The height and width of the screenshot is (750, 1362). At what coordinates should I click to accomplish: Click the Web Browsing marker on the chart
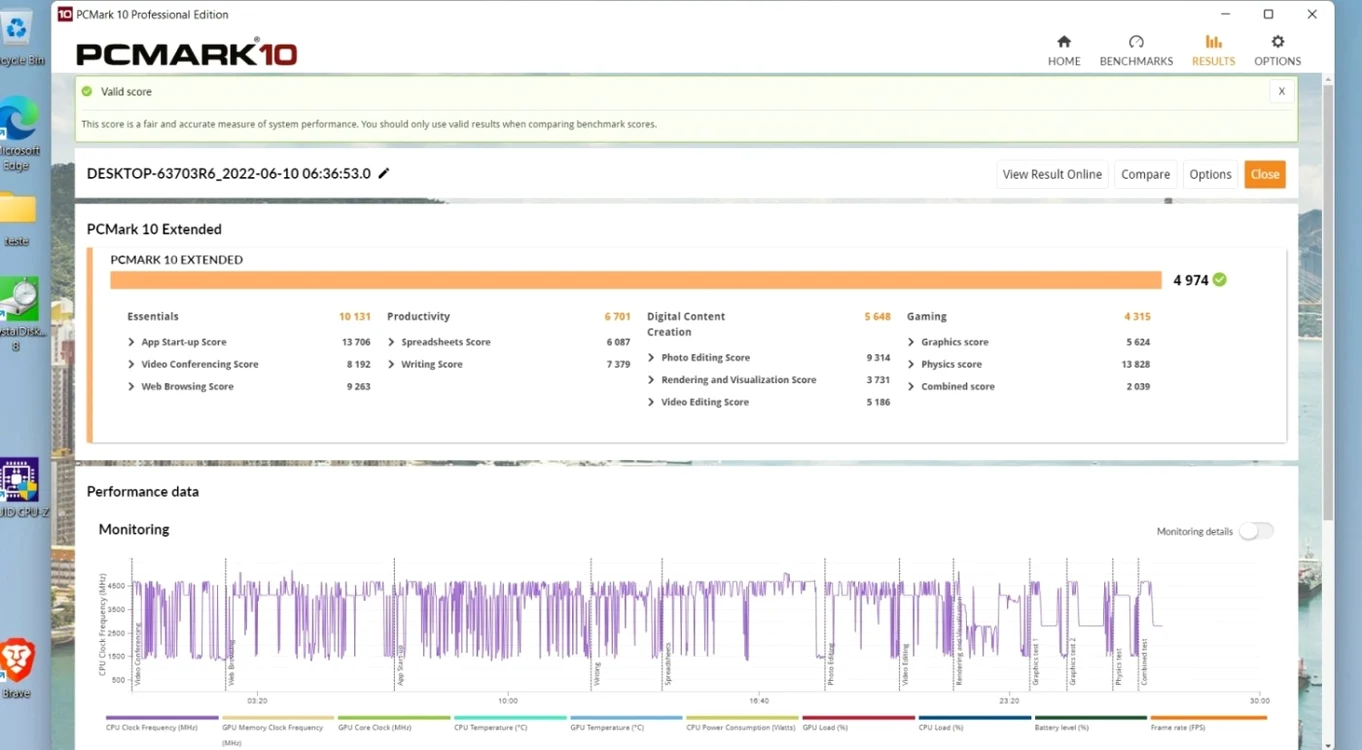[231, 662]
